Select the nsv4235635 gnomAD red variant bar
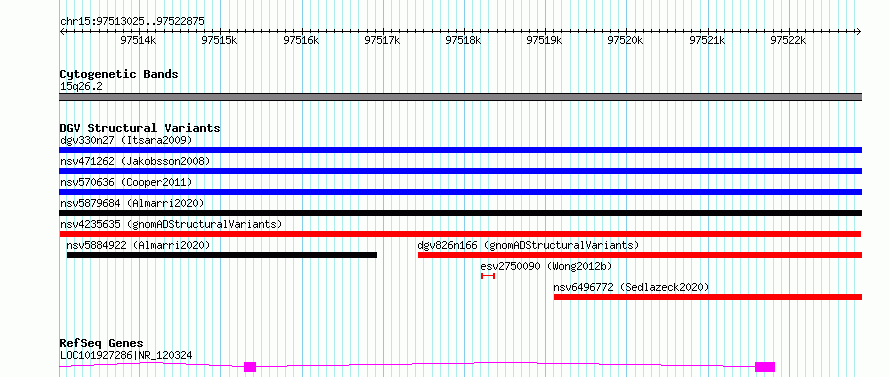890x377 pixels. [460, 234]
